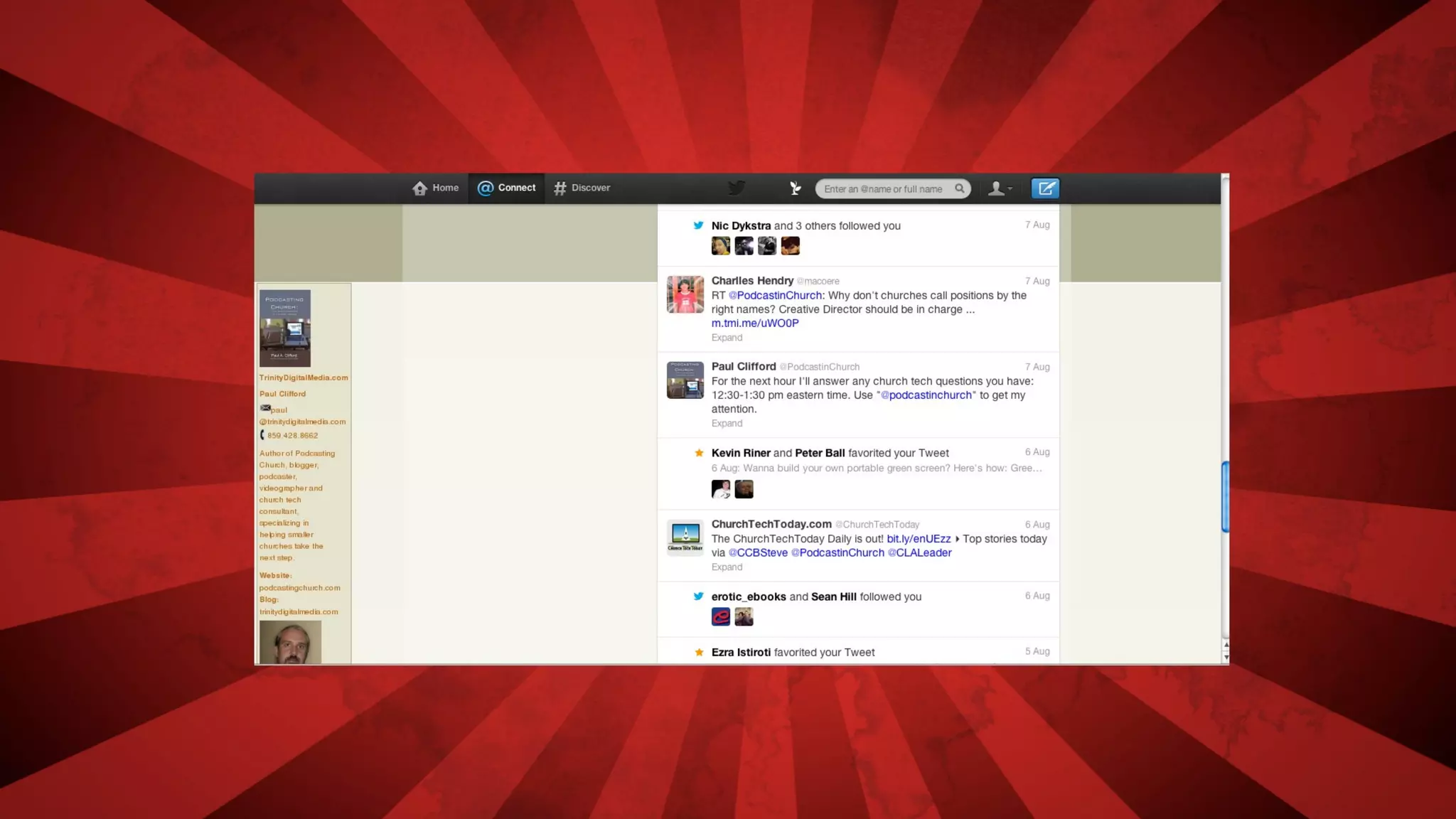Screen dimensions: 1456x819
Task: Click the favorite star beside Kevin Riner
Action: tap(699, 453)
